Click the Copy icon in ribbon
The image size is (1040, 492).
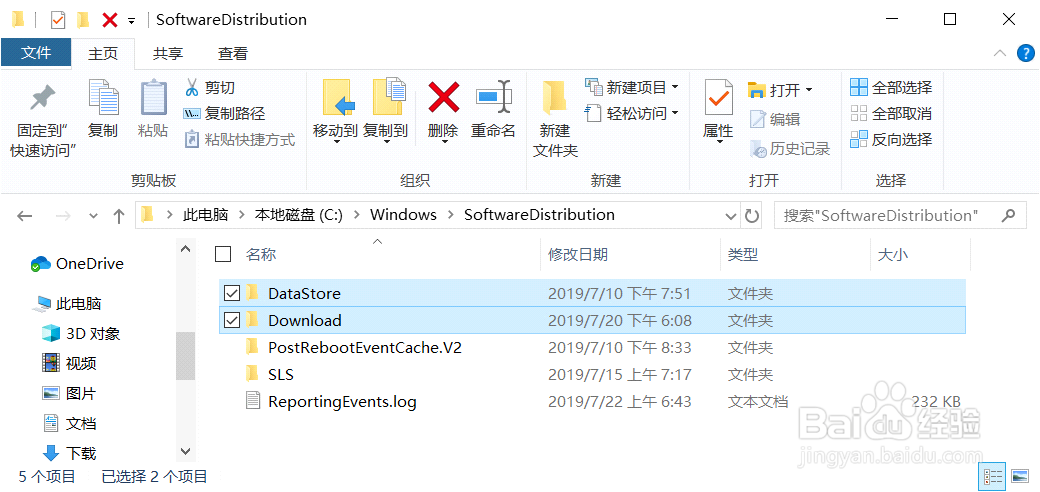(x=103, y=97)
